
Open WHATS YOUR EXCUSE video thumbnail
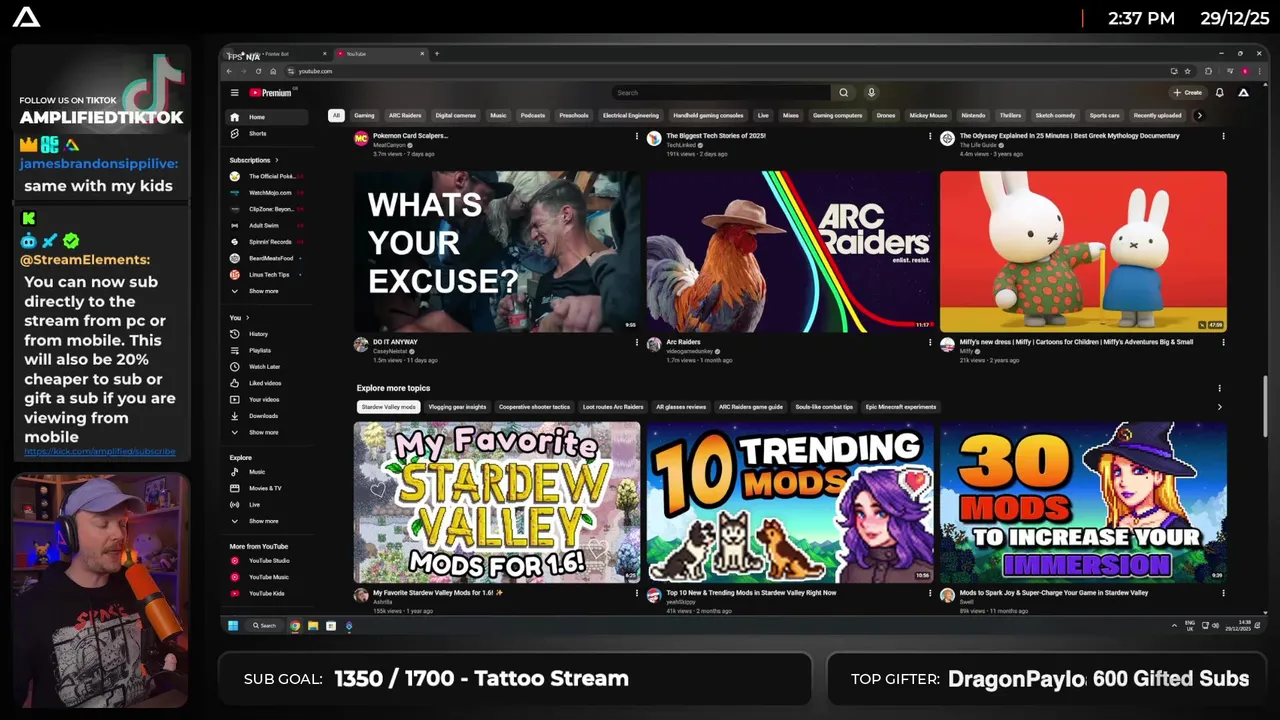(x=497, y=251)
